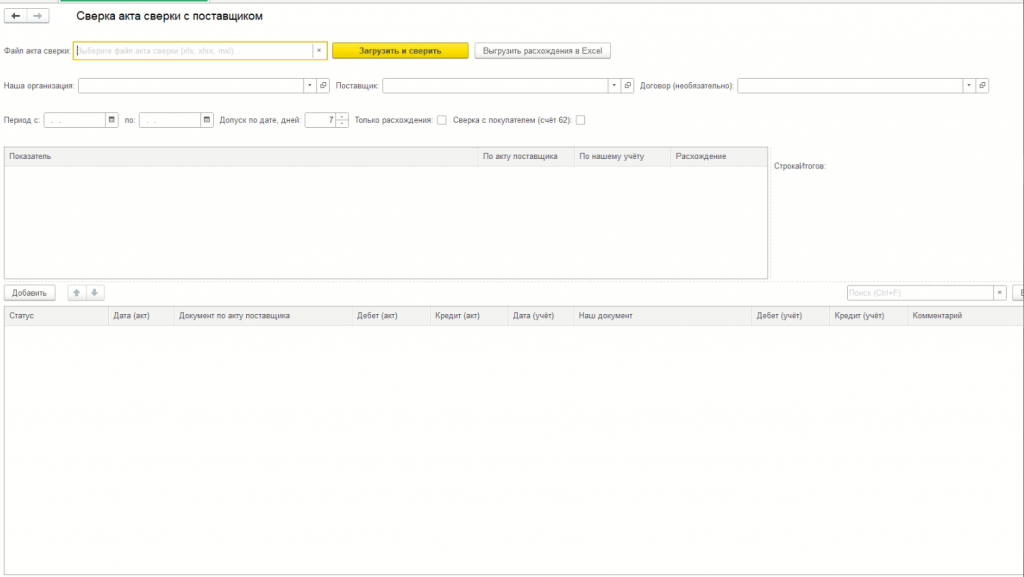Screen dimensions: 1024x577
Task: Click the Показатель column header
Action: [241, 157]
